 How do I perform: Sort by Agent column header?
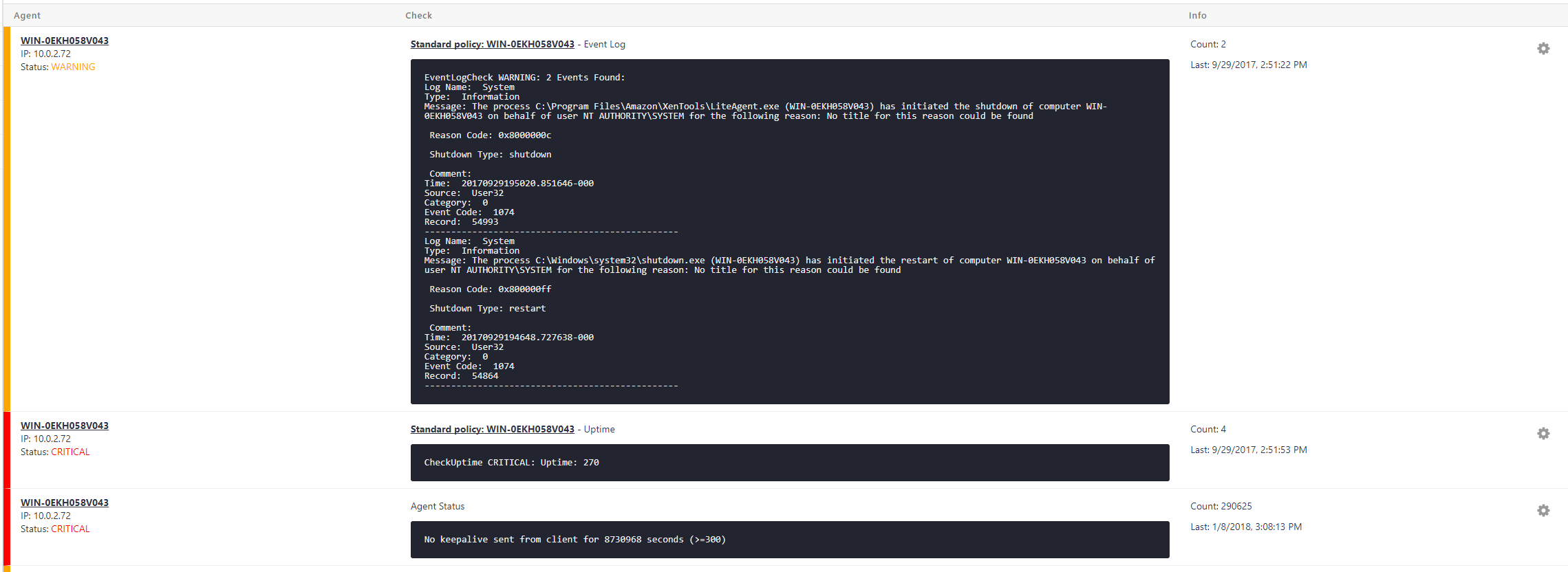28,15
